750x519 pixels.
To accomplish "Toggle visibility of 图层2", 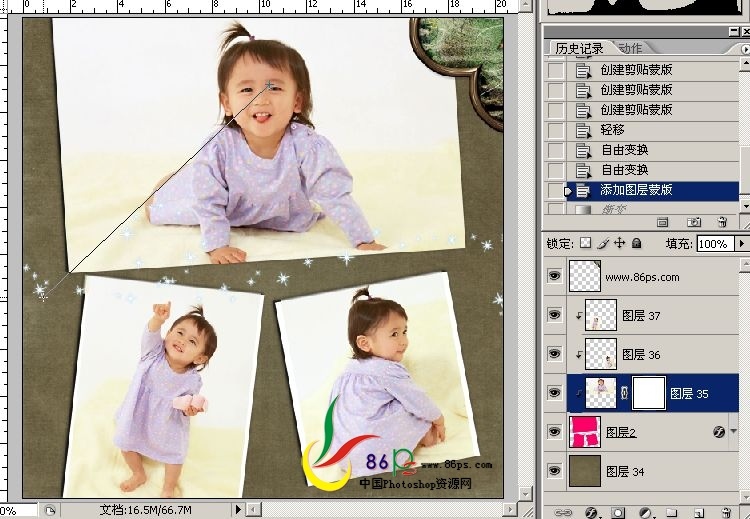I will point(554,431).
